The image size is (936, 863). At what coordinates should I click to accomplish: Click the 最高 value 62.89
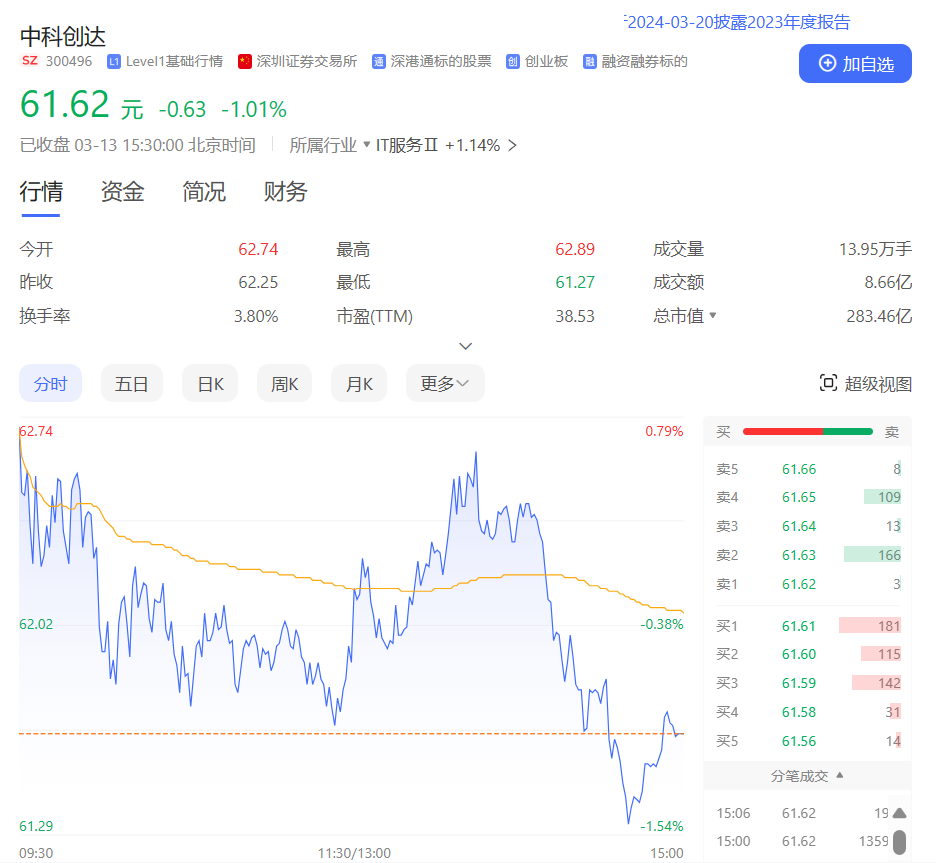(x=575, y=249)
